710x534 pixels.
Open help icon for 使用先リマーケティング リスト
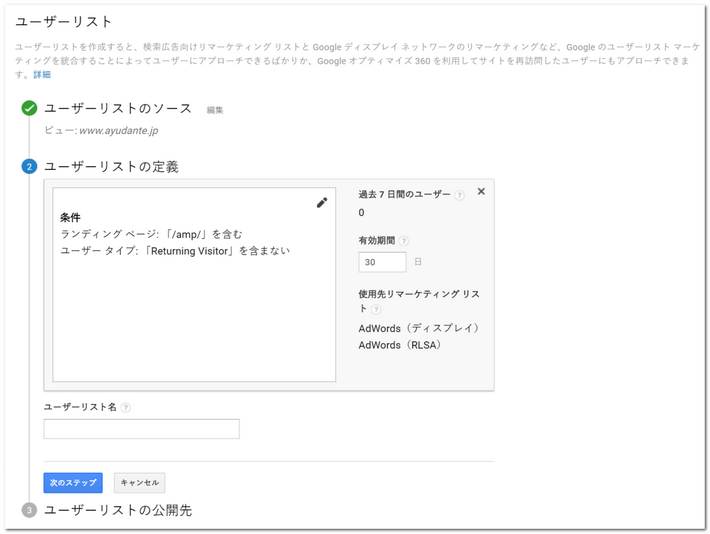[x=376, y=309]
